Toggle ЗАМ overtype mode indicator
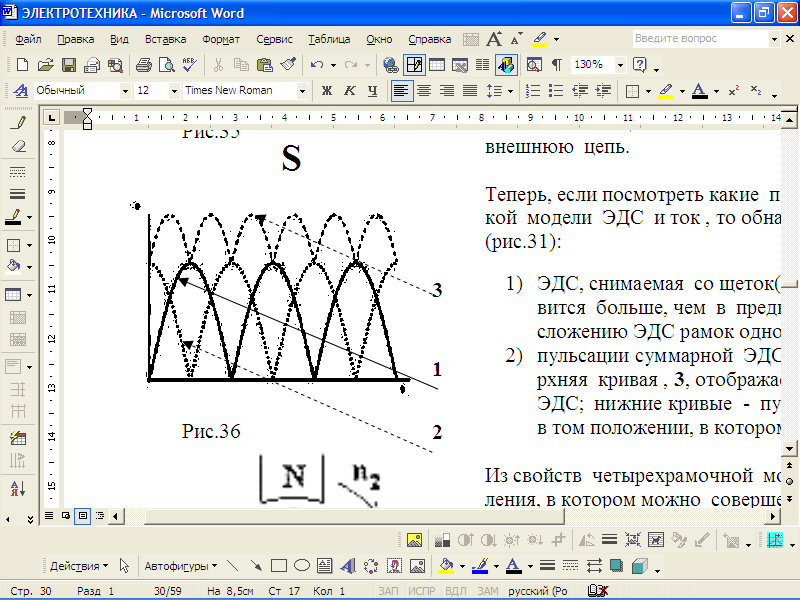This screenshot has height=600, width=800. 488,591
